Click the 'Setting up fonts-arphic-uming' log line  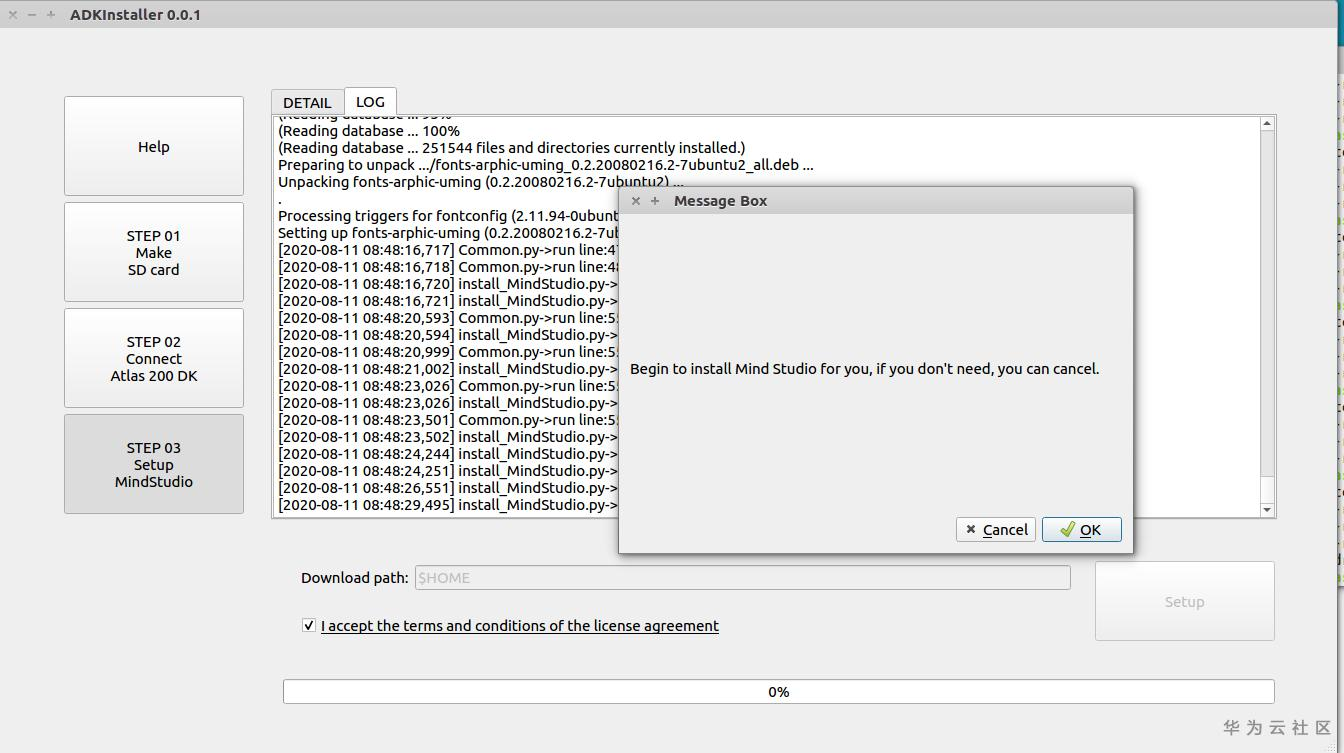point(448,233)
